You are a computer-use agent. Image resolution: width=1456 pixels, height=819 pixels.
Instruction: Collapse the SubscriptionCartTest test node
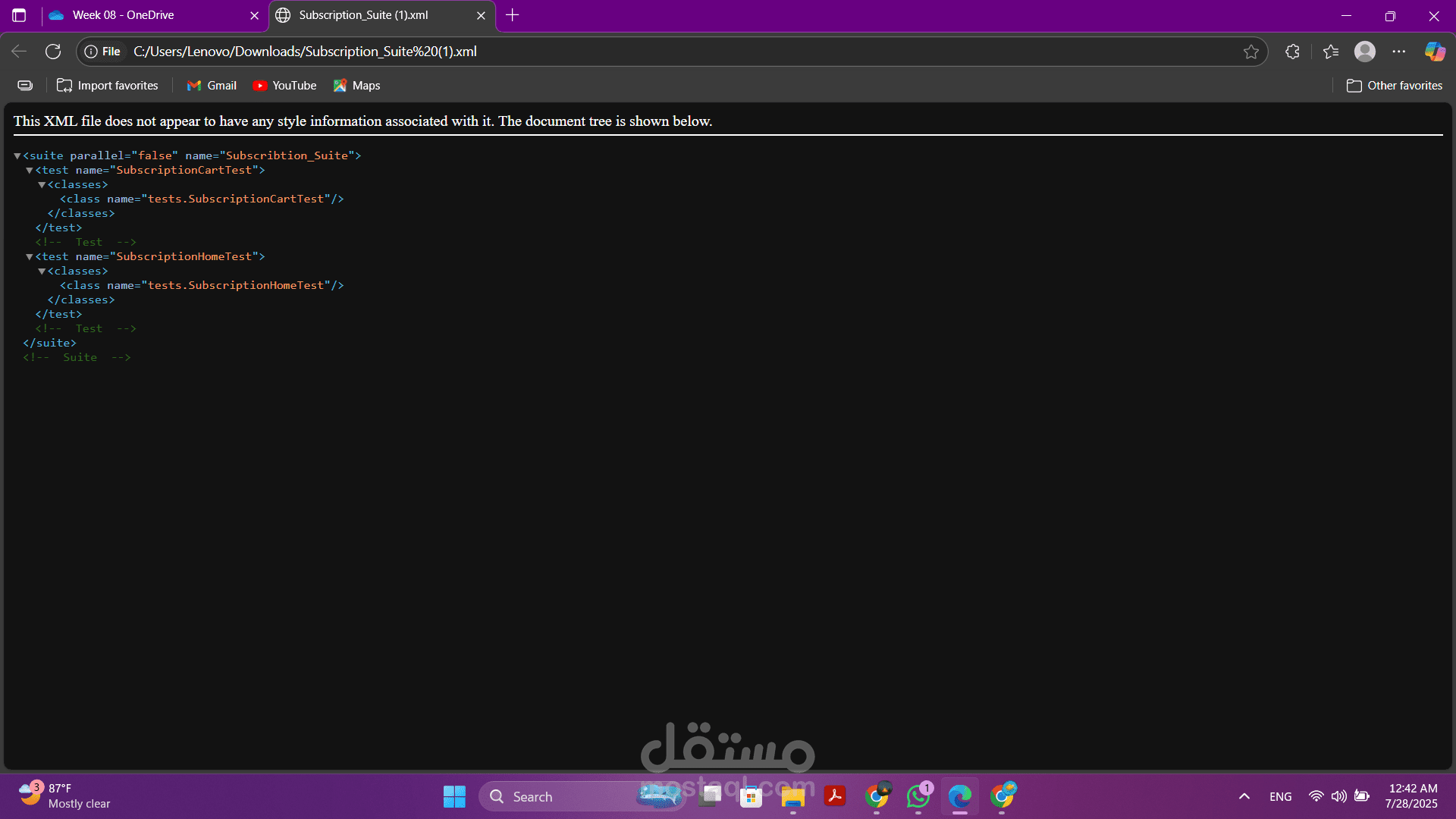click(30, 171)
